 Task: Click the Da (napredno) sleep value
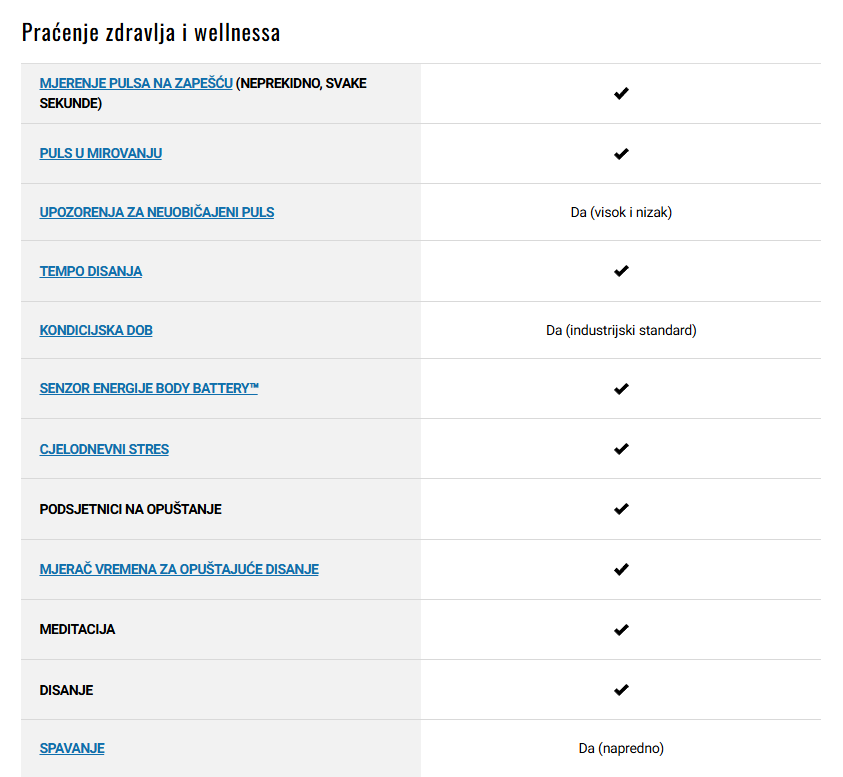pyautogui.click(x=621, y=748)
